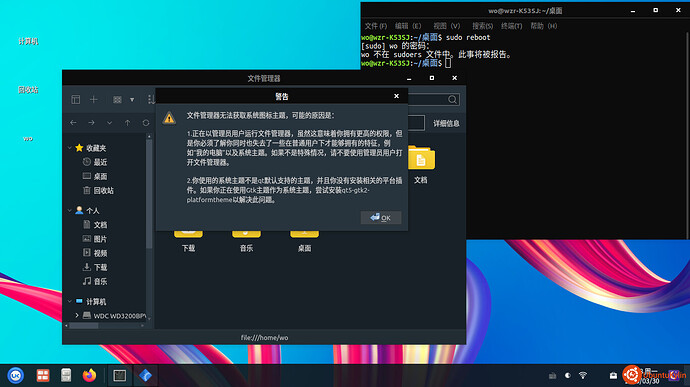
Task: Select the 桌面 folder in main pane
Action: [x=305, y=240]
